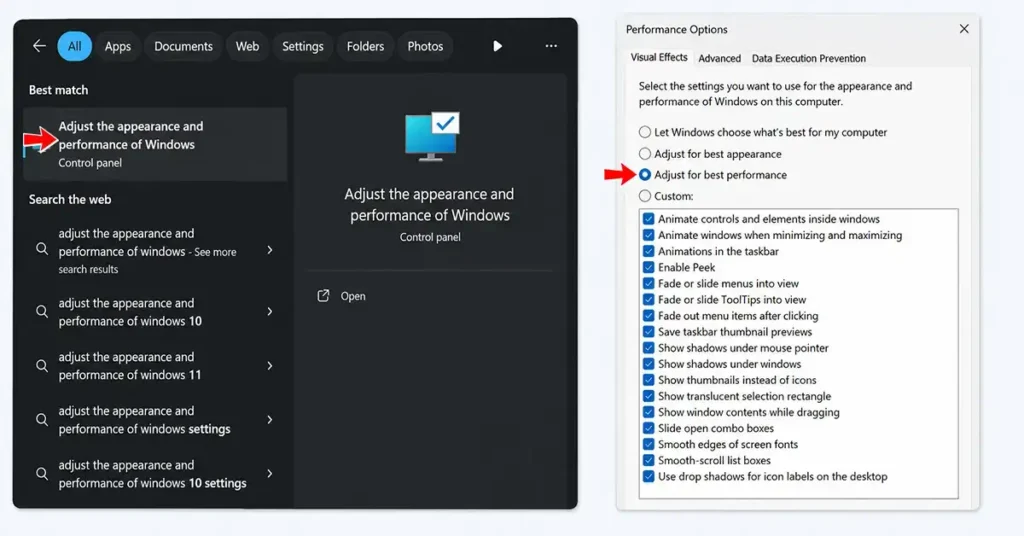Screen dimensions: 1024x536
Task: Toggle 'Show shadows under mouse pointer'
Action: click(648, 347)
